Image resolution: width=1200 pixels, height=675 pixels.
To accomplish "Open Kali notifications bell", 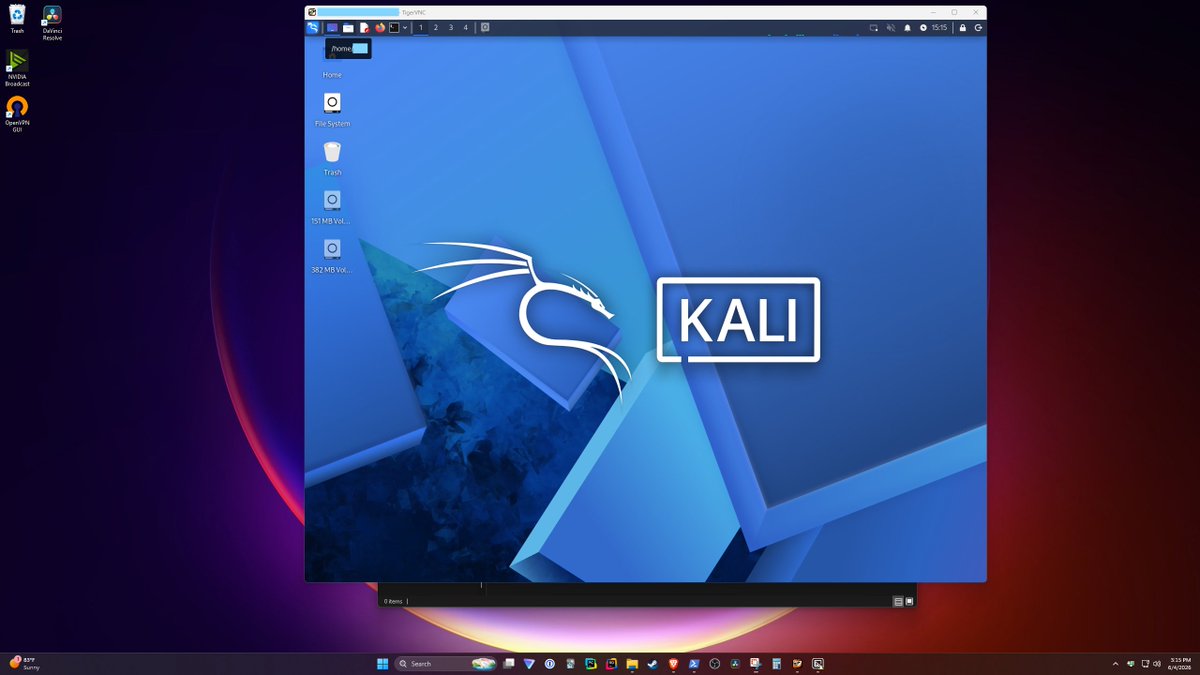I will pos(908,28).
